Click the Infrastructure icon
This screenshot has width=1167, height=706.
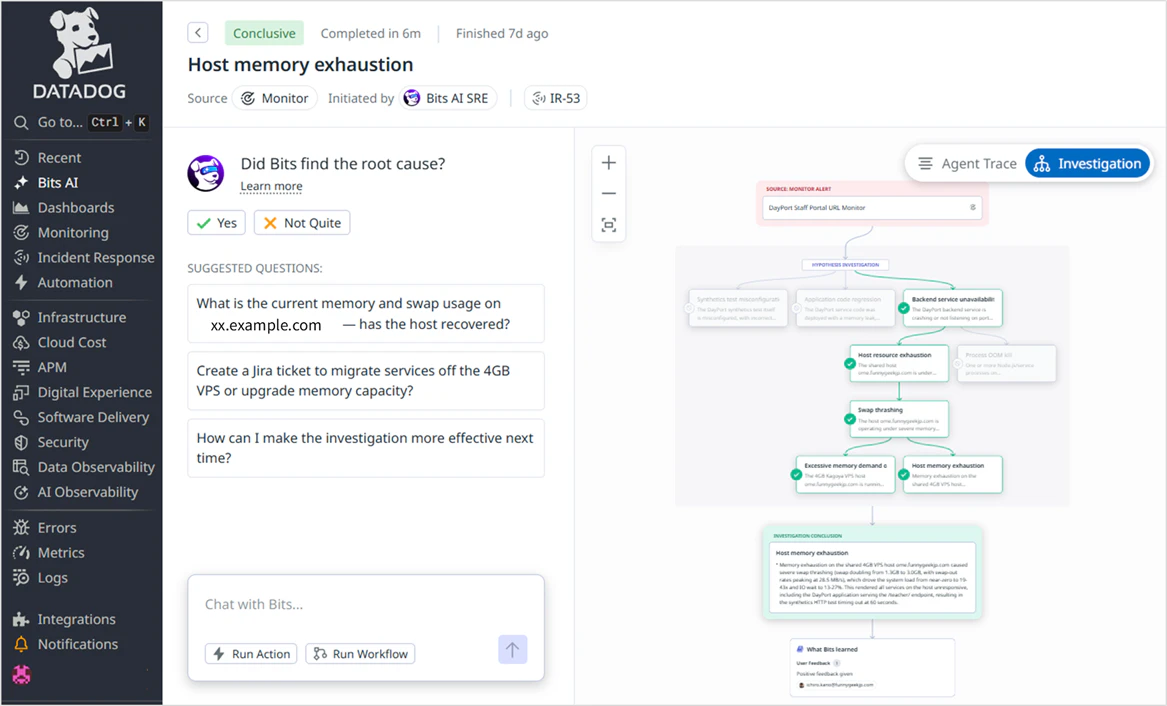click(x=21, y=318)
